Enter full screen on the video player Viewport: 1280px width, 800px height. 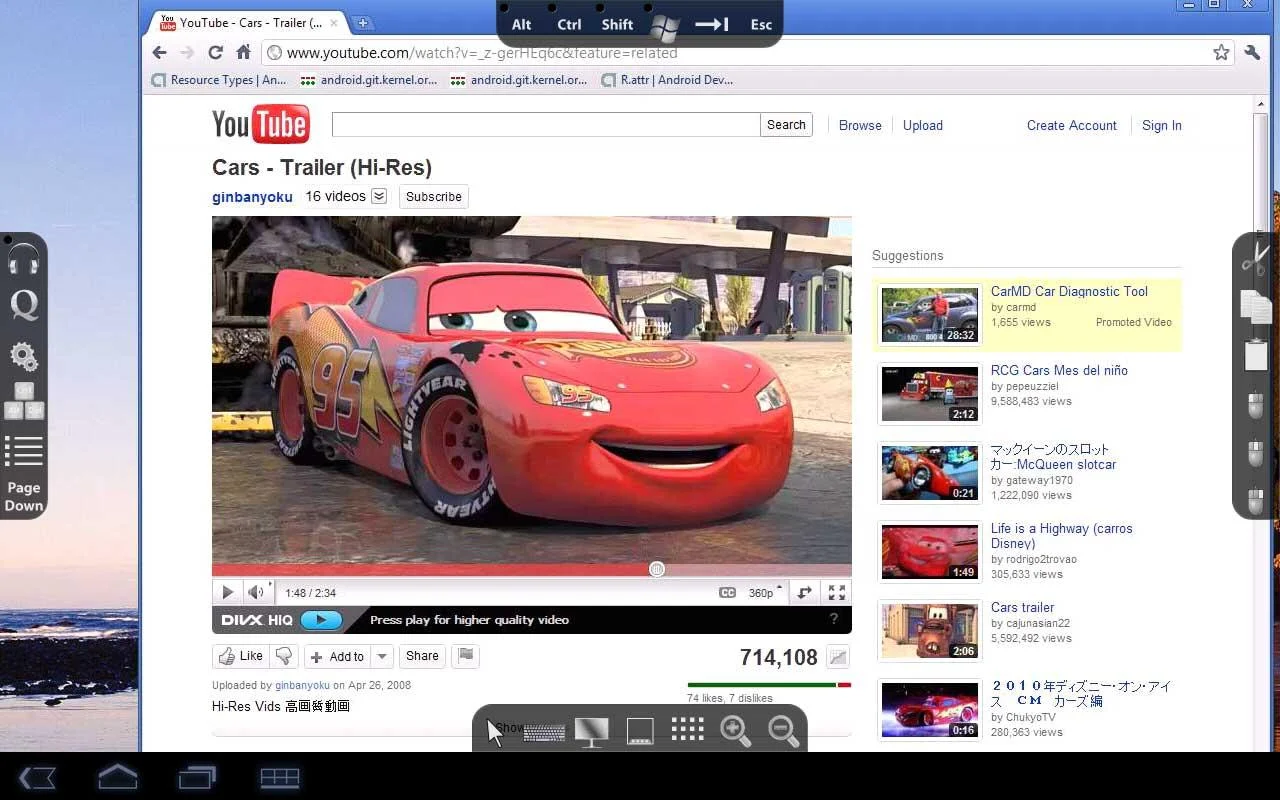click(837, 593)
